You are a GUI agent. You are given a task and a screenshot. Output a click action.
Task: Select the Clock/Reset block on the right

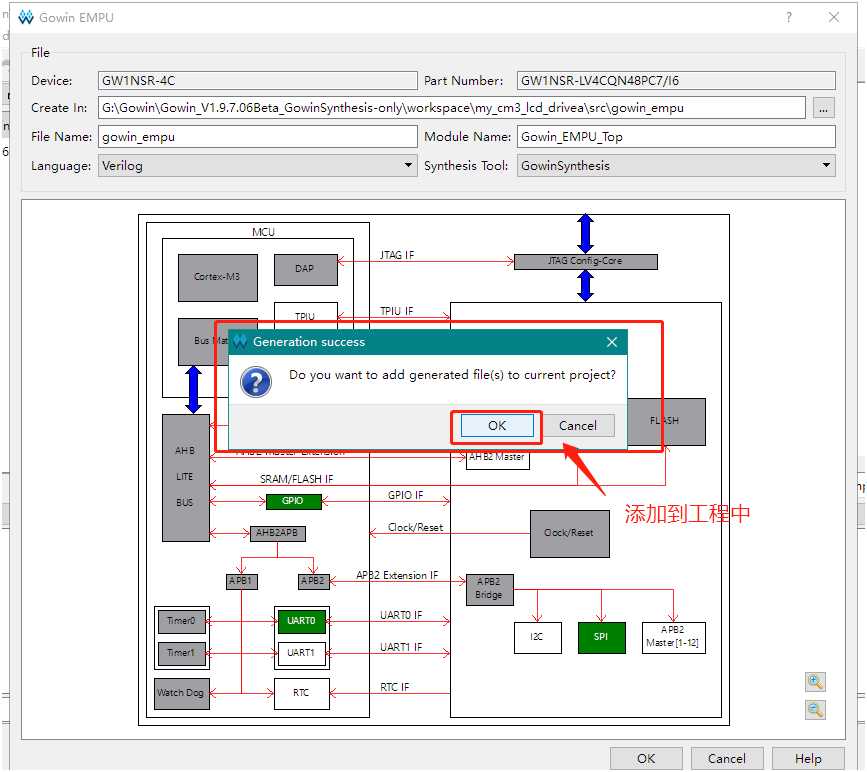(570, 534)
